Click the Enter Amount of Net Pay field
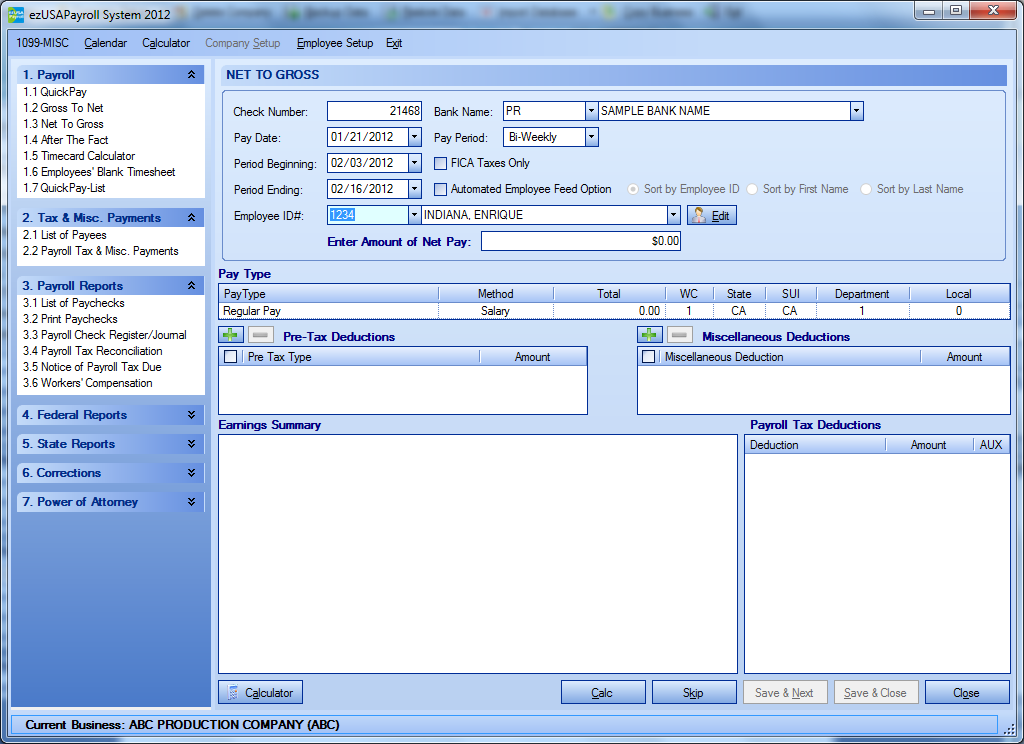Viewport: 1024px width, 744px height. (581, 241)
